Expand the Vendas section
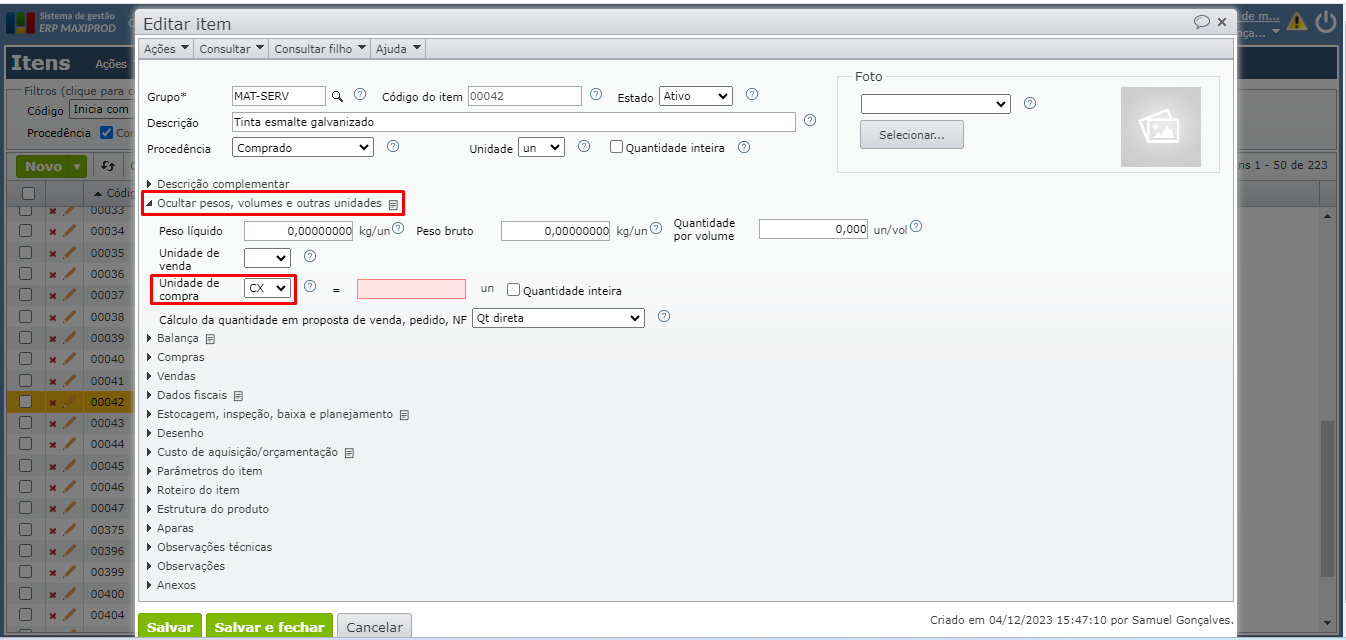The height and width of the screenshot is (640, 1346). (x=171, y=376)
